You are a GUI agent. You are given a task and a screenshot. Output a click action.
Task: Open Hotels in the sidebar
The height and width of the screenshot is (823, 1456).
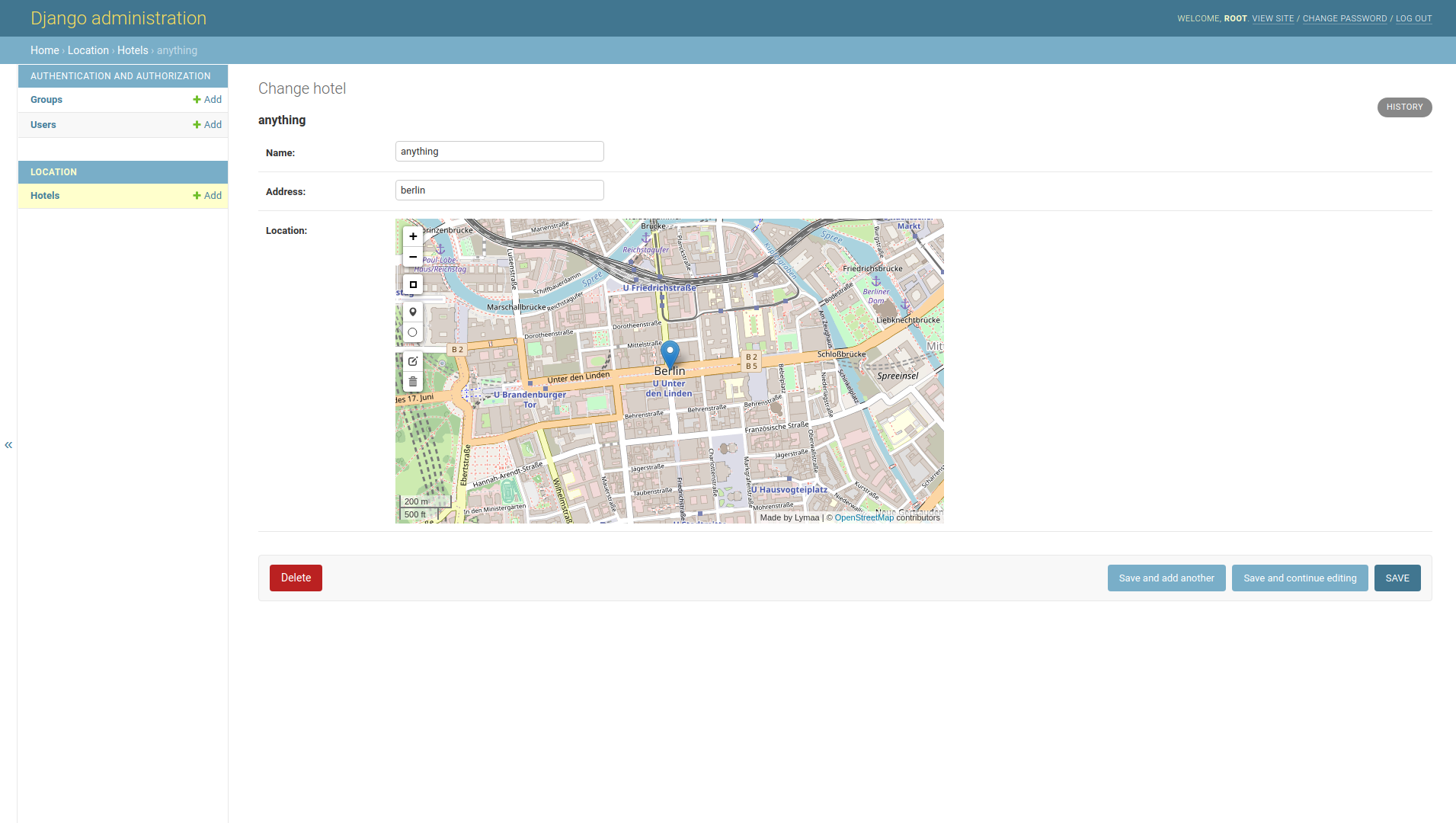[x=45, y=196]
